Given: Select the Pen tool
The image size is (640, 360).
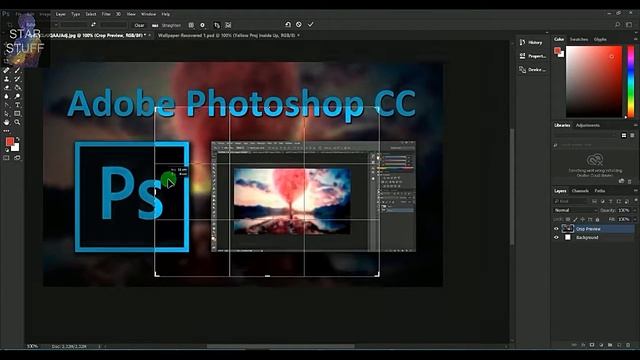Looking at the screenshot, I should click(x=6, y=105).
